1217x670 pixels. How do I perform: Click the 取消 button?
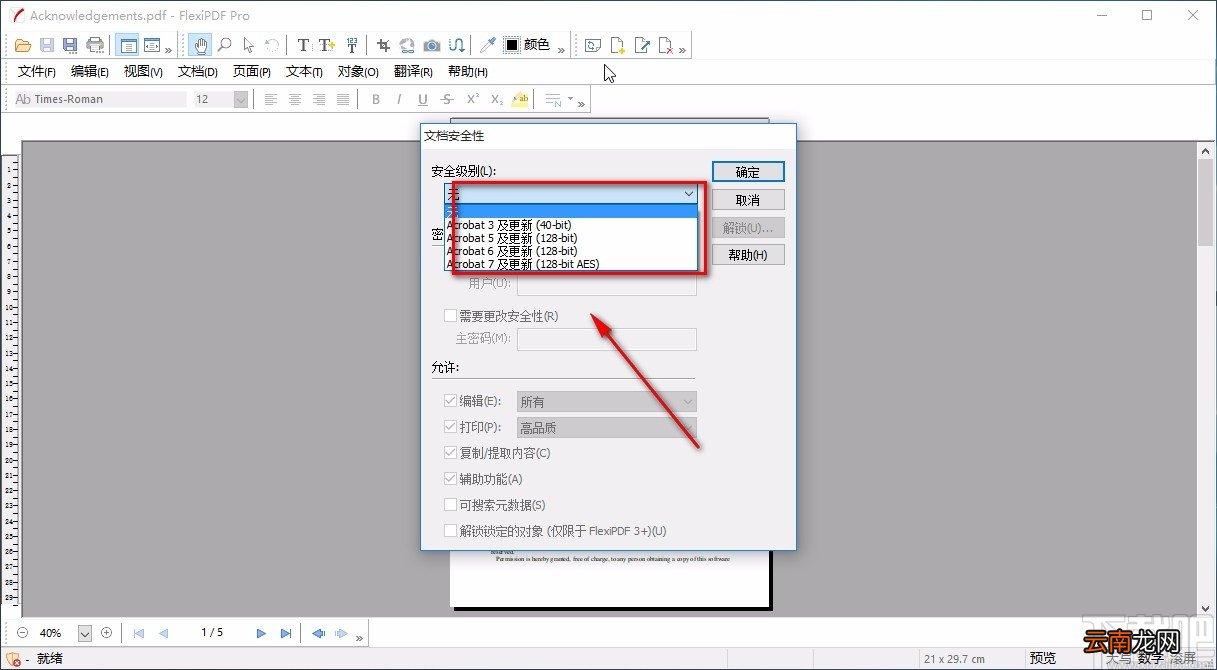click(x=748, y=200)
